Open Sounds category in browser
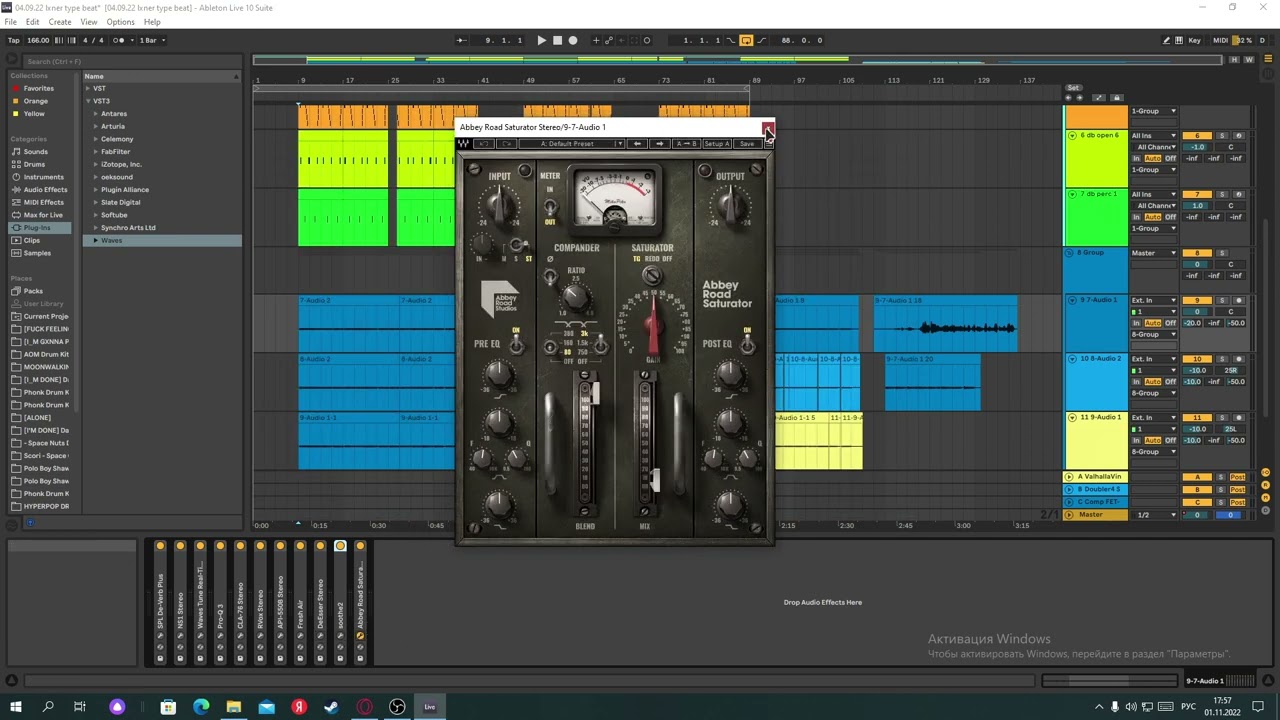The height and width of the screenshot is (720, 1280). point(35,152)
